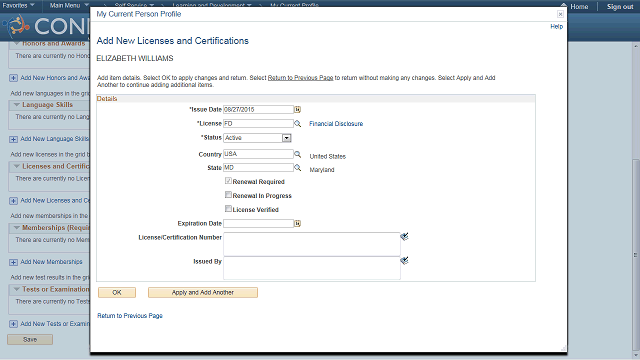Toggle the Renewal Required checkbox
640x360 pixels.
pyautogui.click(x=228, y=181)
